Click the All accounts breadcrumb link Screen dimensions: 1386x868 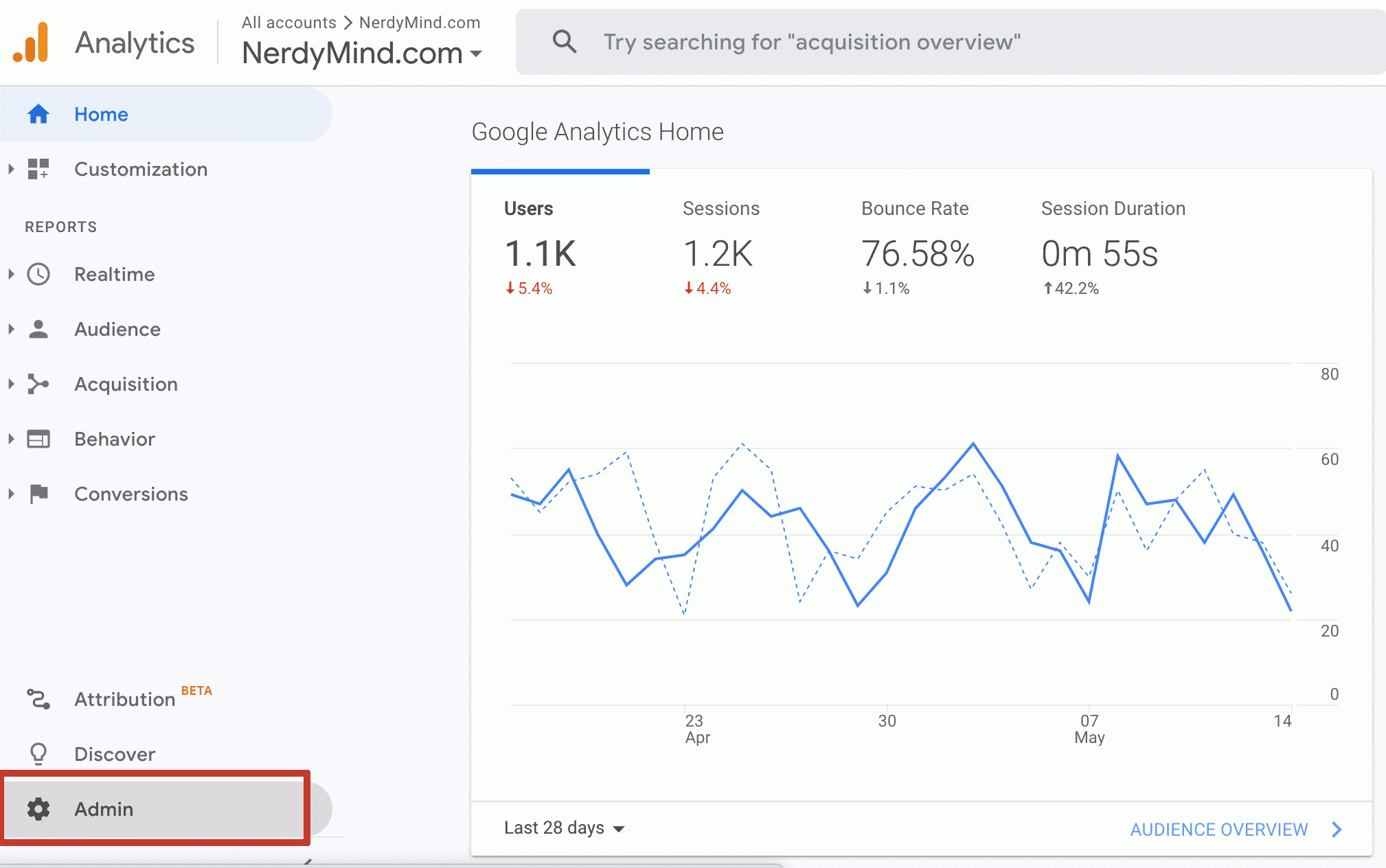(x=288, y=23)
